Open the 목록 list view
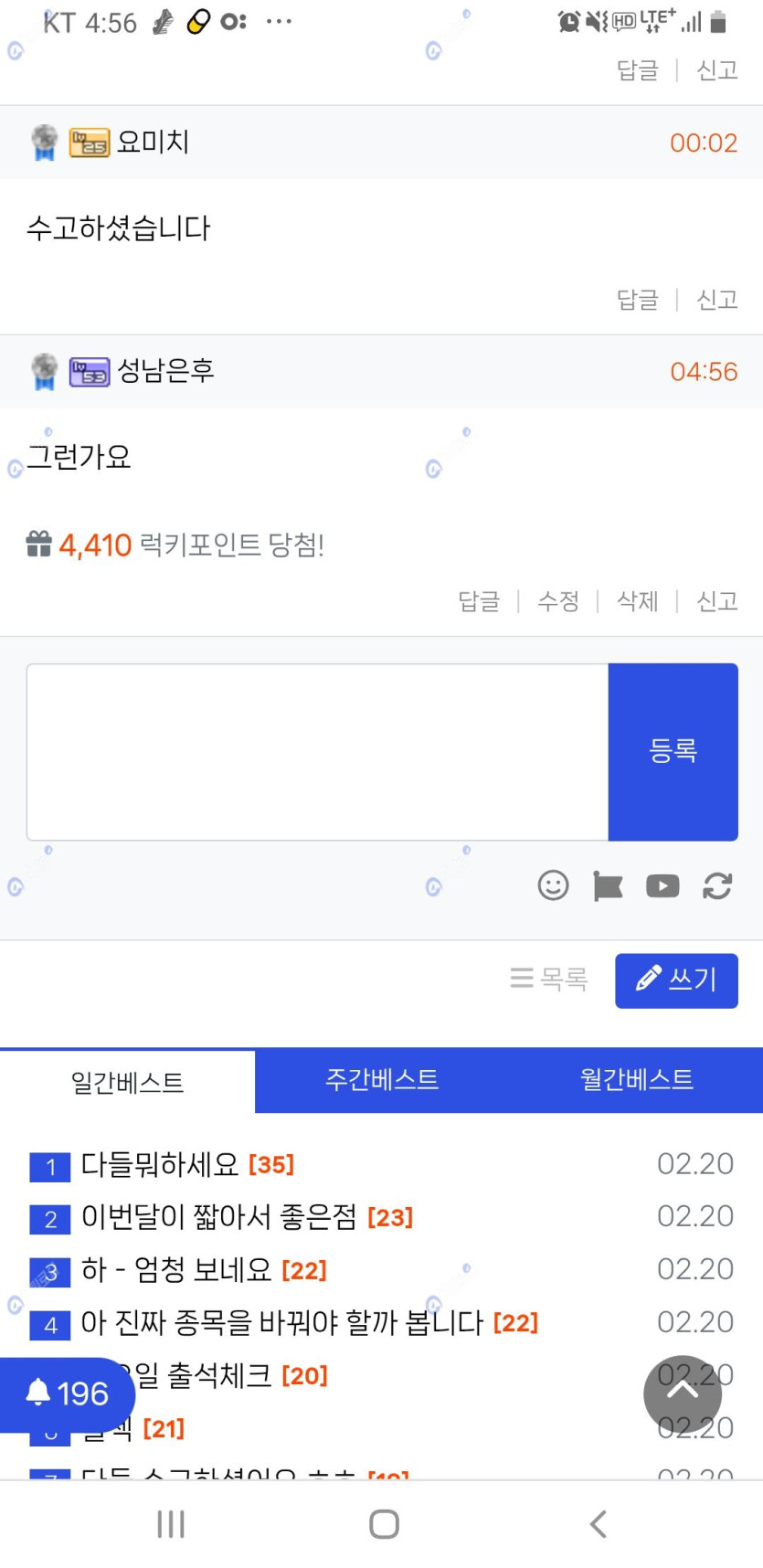This screenshot has height=1568, width=763. pos(549,980)
